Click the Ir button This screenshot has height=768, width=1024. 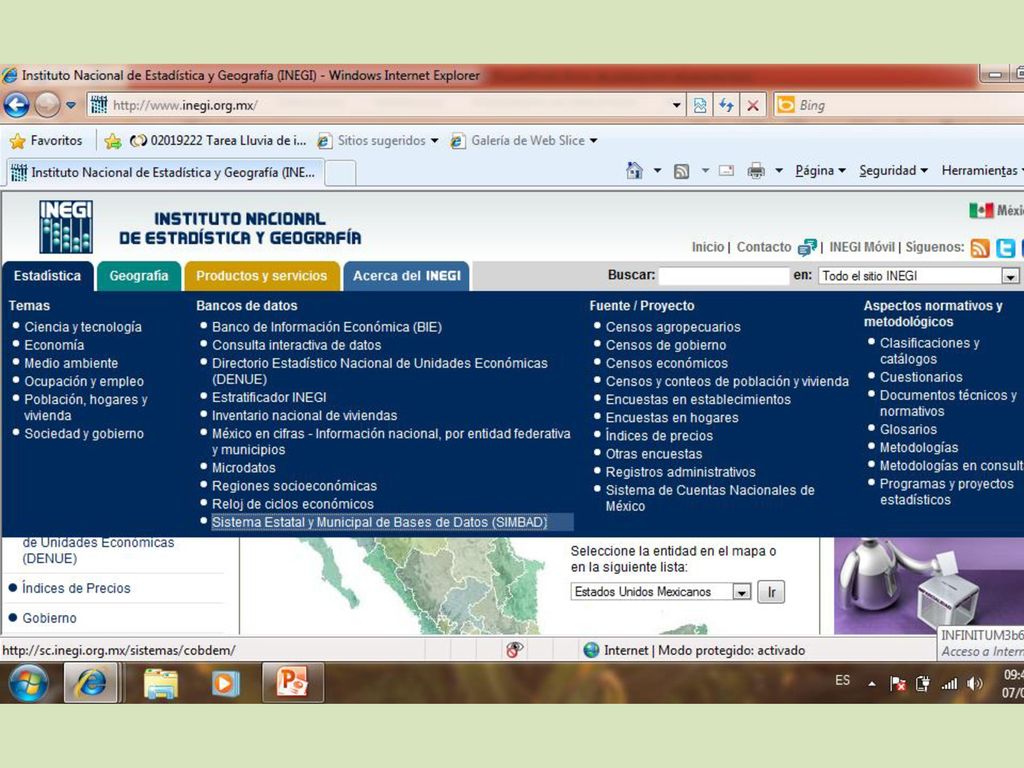[x=771, y=592]
